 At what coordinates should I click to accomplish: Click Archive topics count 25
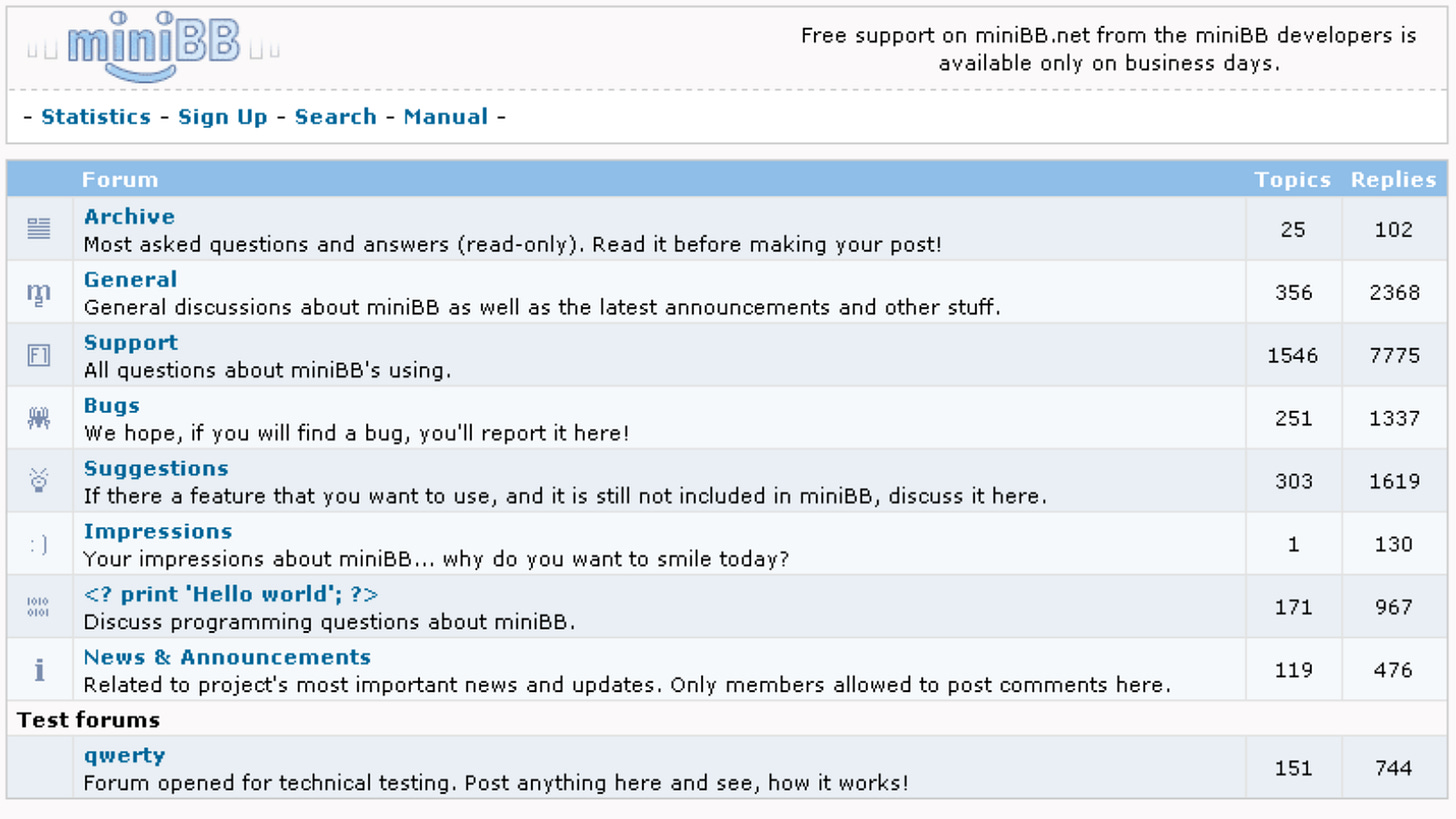1293,229
